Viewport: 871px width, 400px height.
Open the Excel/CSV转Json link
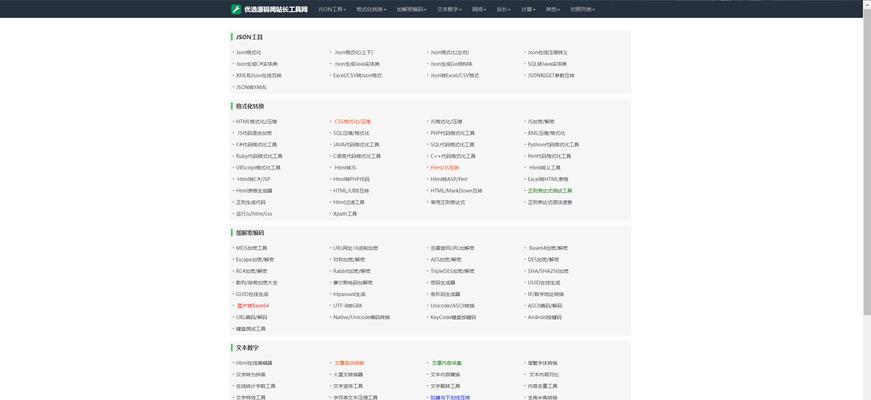click(x=357, y=76)
